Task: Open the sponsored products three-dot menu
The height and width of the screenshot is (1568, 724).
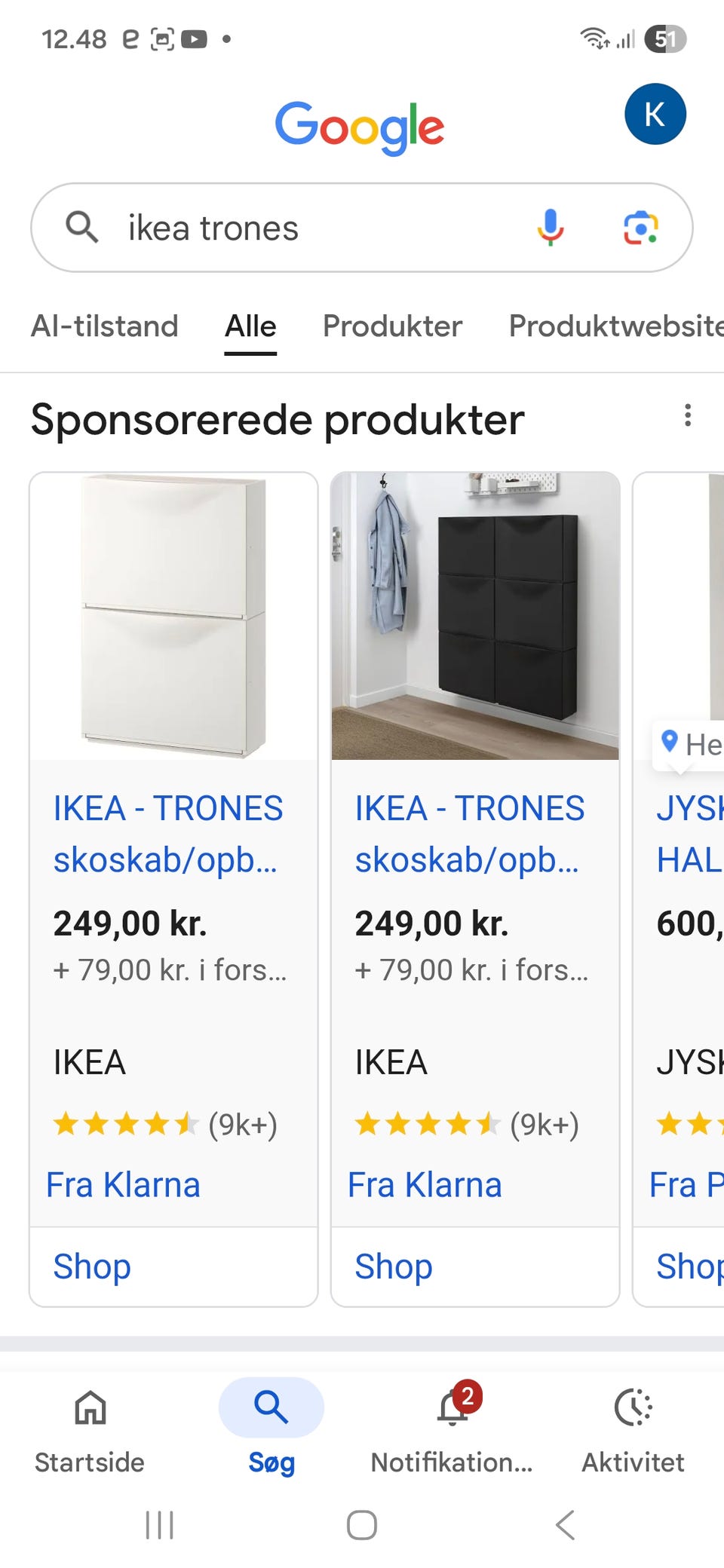Action: click(688, 415)
